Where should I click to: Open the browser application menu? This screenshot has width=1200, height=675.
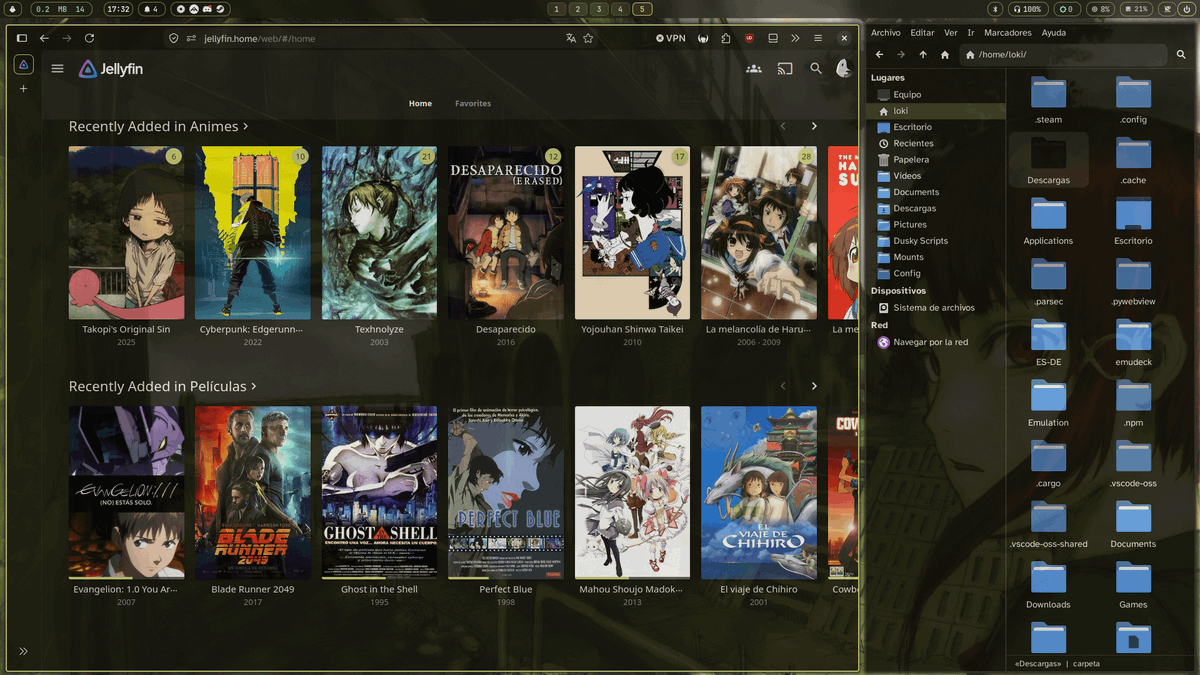pos(818,38)
